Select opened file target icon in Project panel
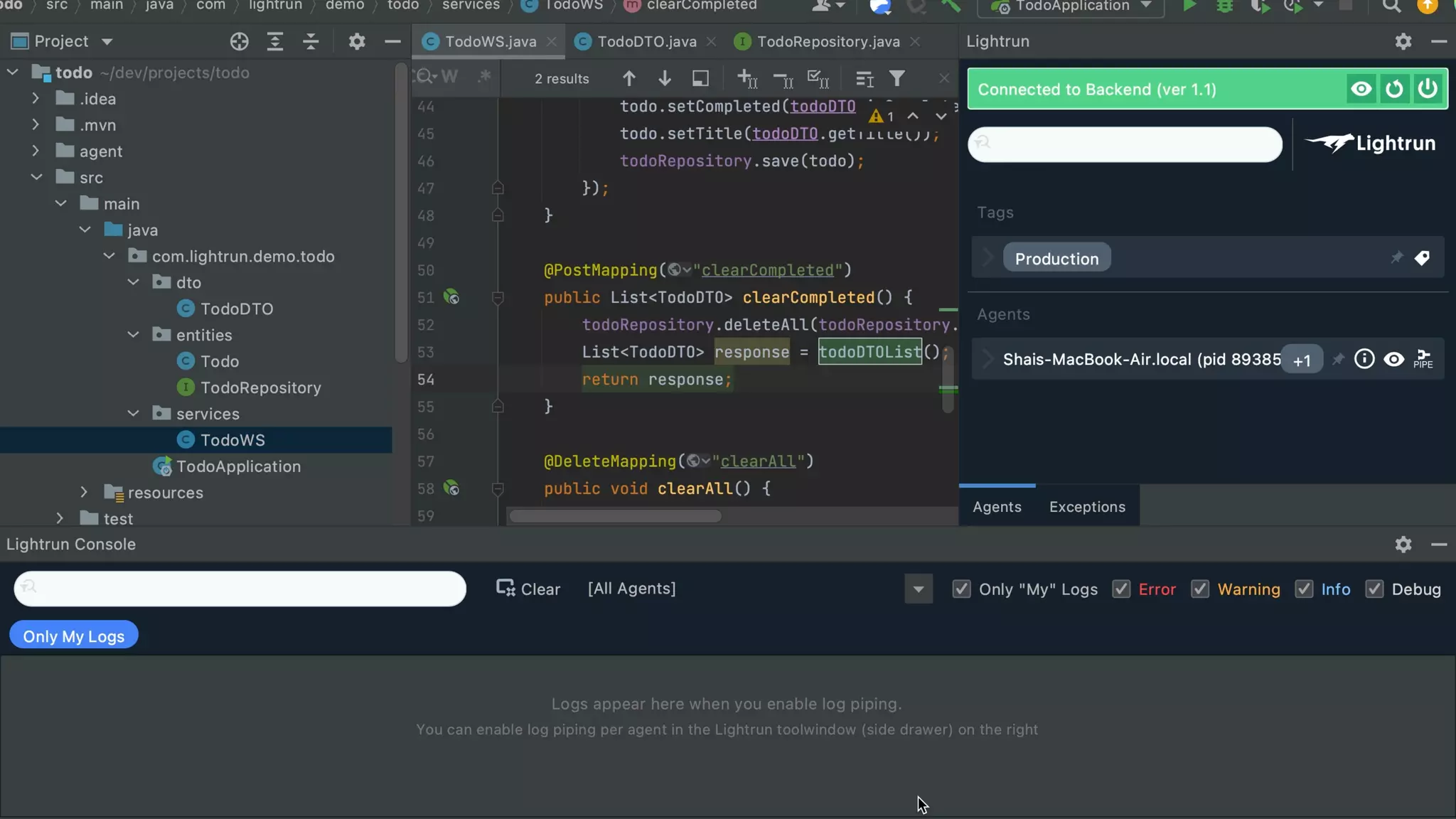The width and height of the screenshot is (1456, 819). (x=240, y=41)
